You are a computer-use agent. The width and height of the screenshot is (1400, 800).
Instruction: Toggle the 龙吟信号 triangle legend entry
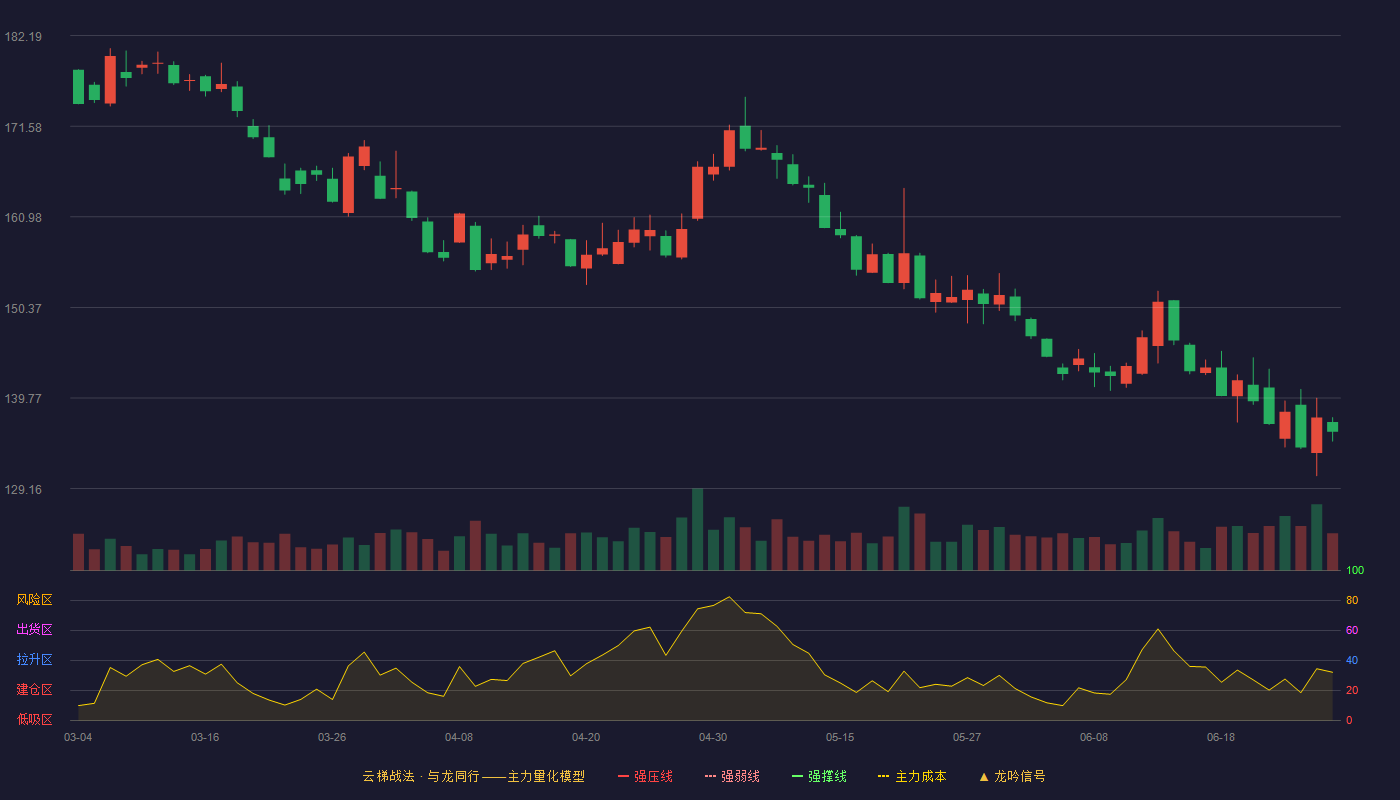coord(1012,776)
